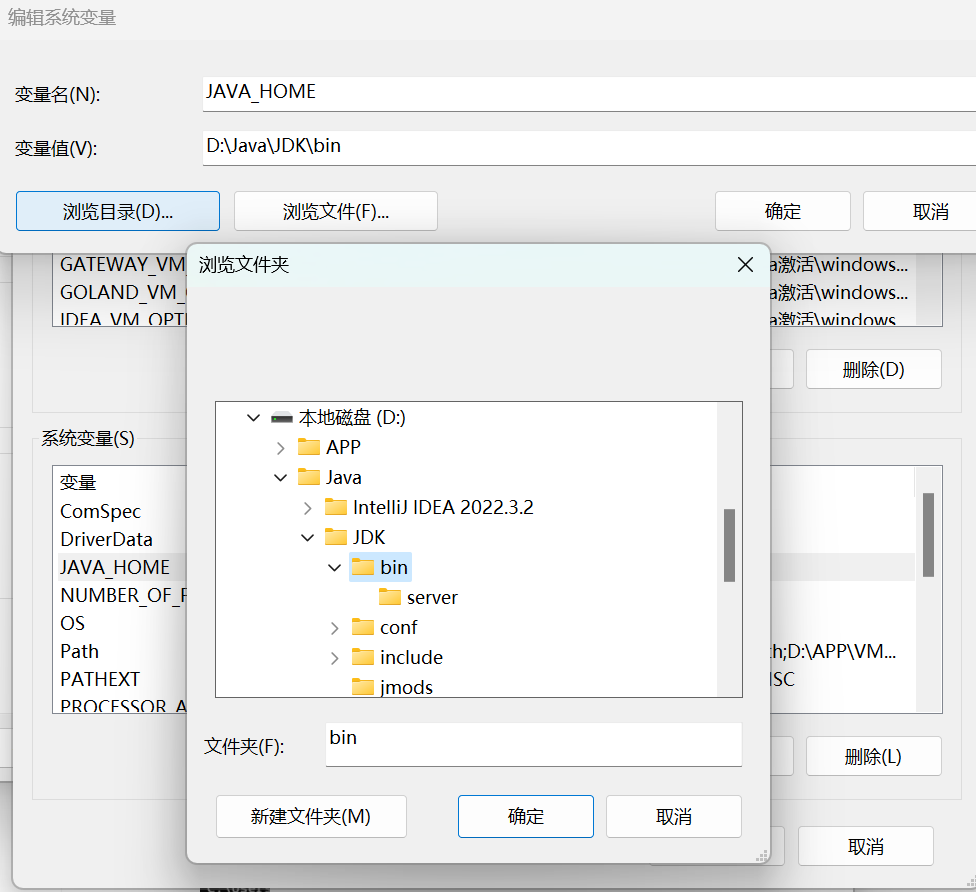Open the 浏览文件(F)... file browser

coord(335,211)
